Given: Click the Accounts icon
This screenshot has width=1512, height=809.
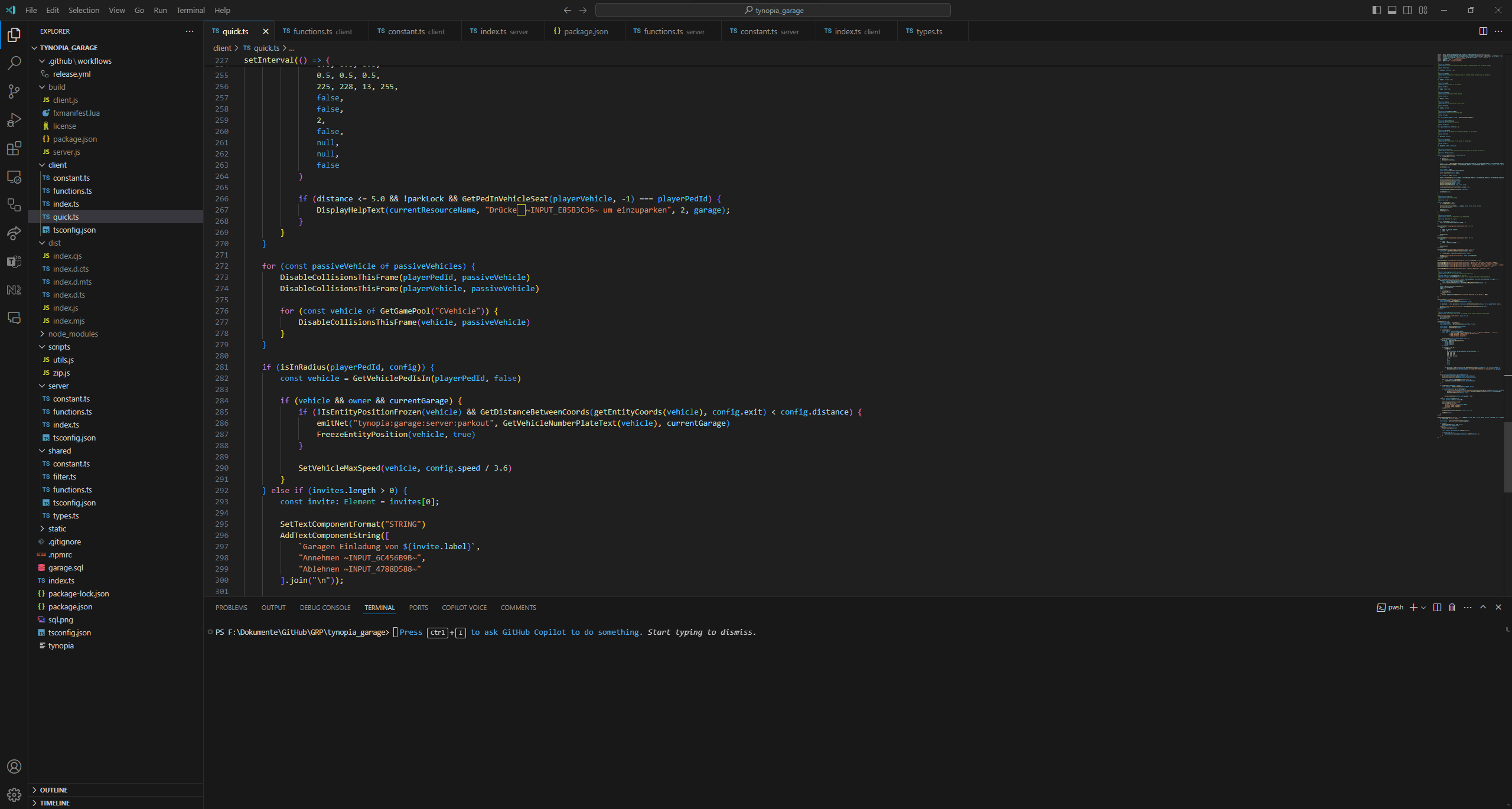Looking at the screenshot, I should pyautogui.click(x=14, y=766).
